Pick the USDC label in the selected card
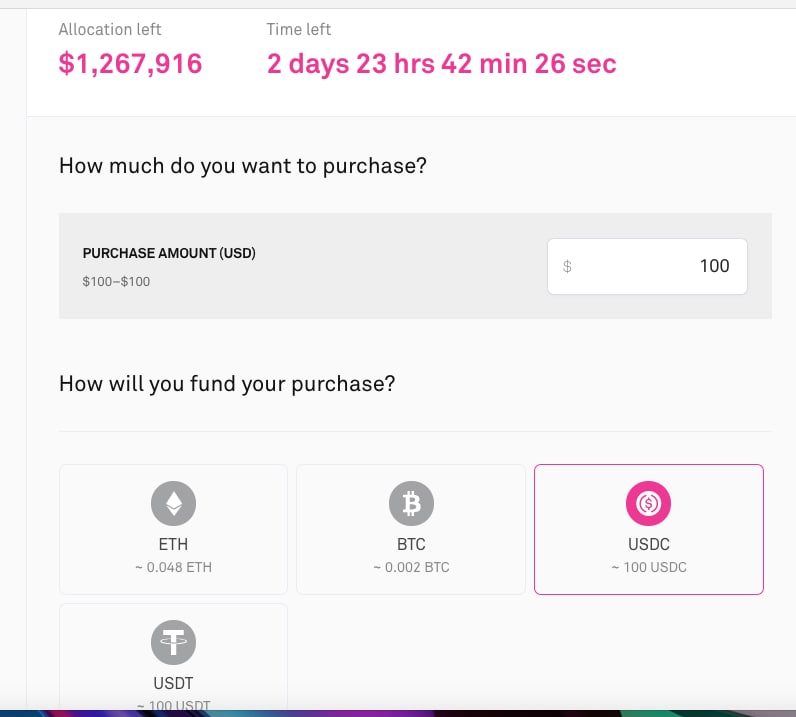Screen dimensions: 796x717 (x=649, y=544)
